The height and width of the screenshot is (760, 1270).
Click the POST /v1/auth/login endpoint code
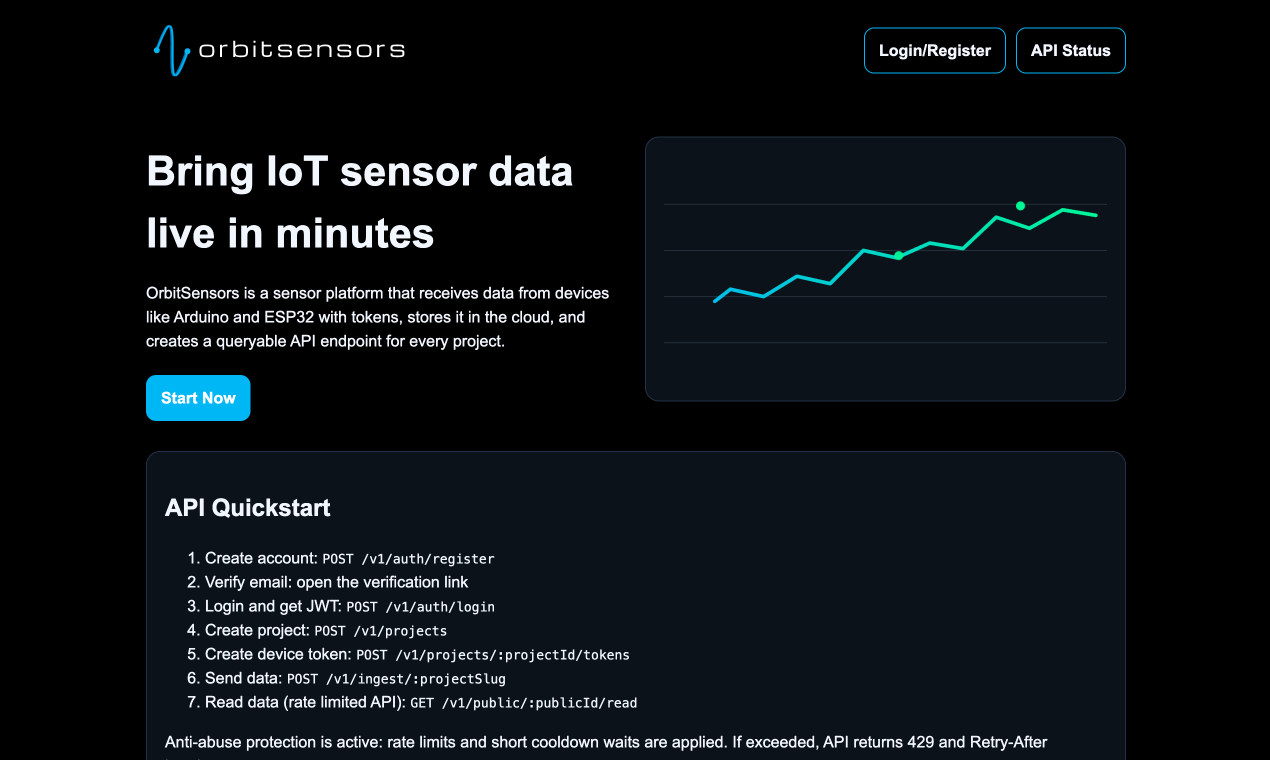click(420, 607)
